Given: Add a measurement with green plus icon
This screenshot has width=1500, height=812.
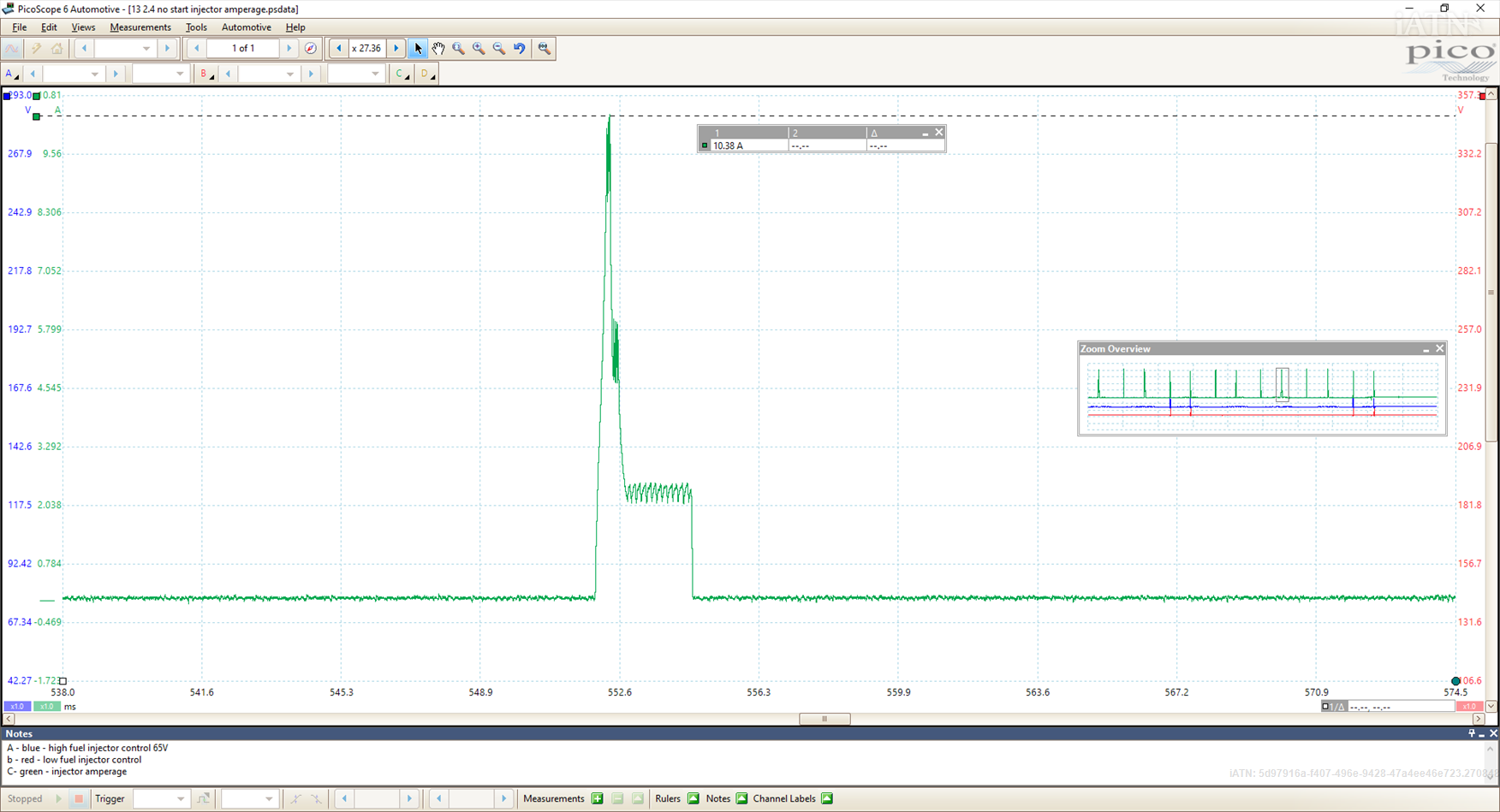Looking at the screenshot, I should click(598, 799).
